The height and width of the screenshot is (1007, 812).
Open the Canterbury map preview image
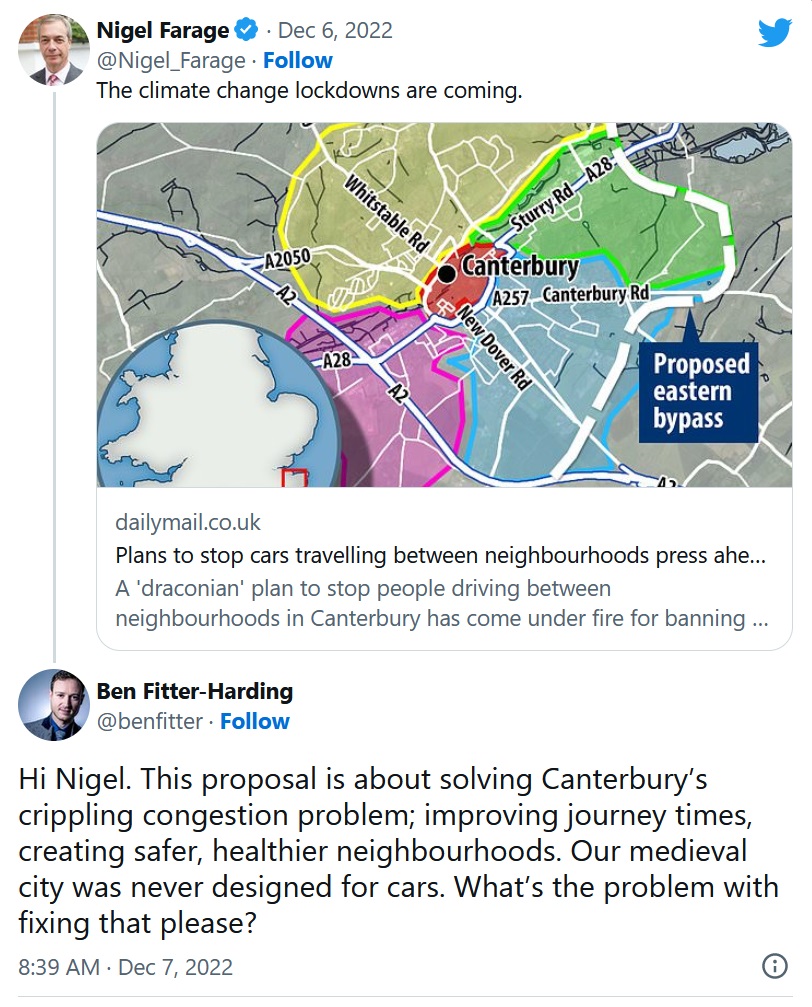pos(443,305)
